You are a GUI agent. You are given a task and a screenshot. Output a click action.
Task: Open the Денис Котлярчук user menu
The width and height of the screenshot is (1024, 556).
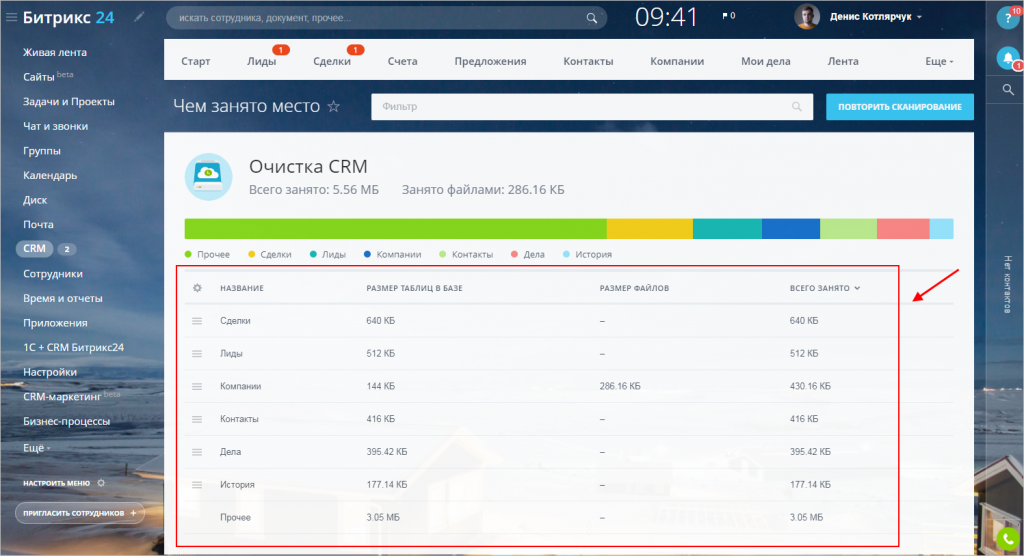pos(872,17)
